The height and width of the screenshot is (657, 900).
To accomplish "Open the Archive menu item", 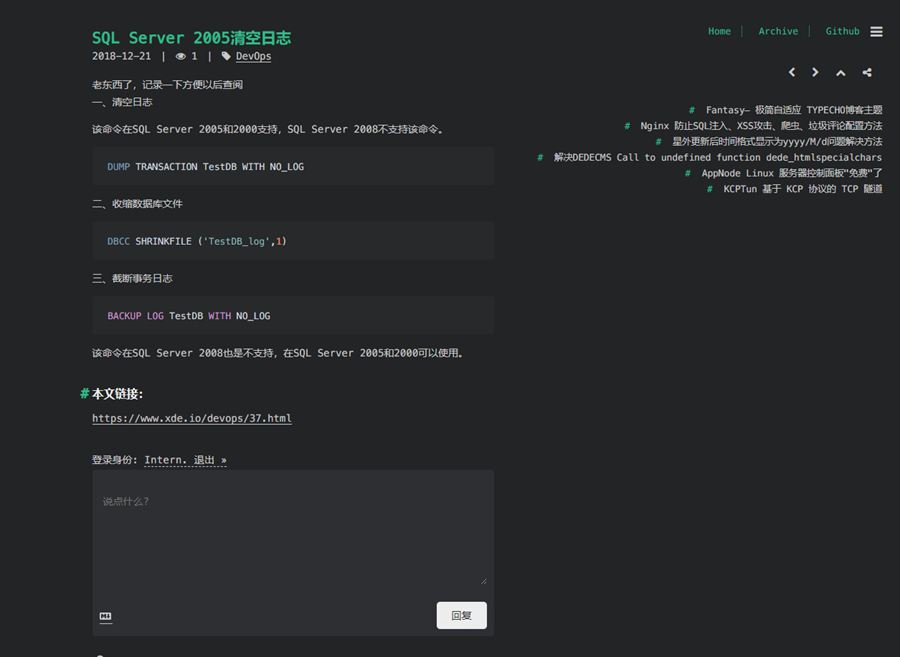I will [778, 31].
